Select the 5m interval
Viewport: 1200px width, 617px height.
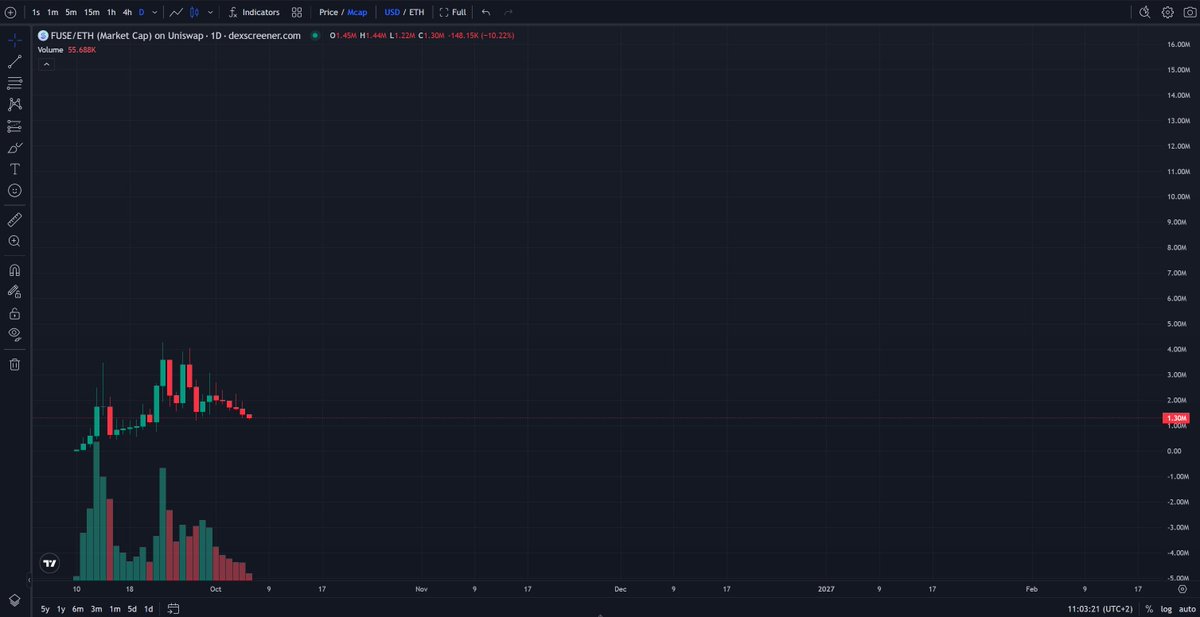tap(71, 12)
